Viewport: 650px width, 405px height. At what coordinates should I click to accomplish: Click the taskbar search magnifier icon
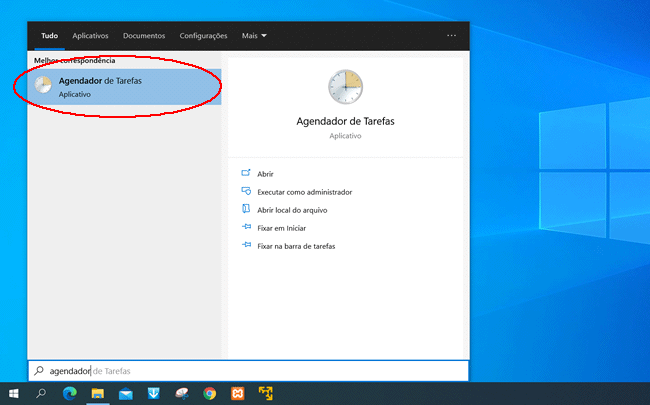point(41,394)
